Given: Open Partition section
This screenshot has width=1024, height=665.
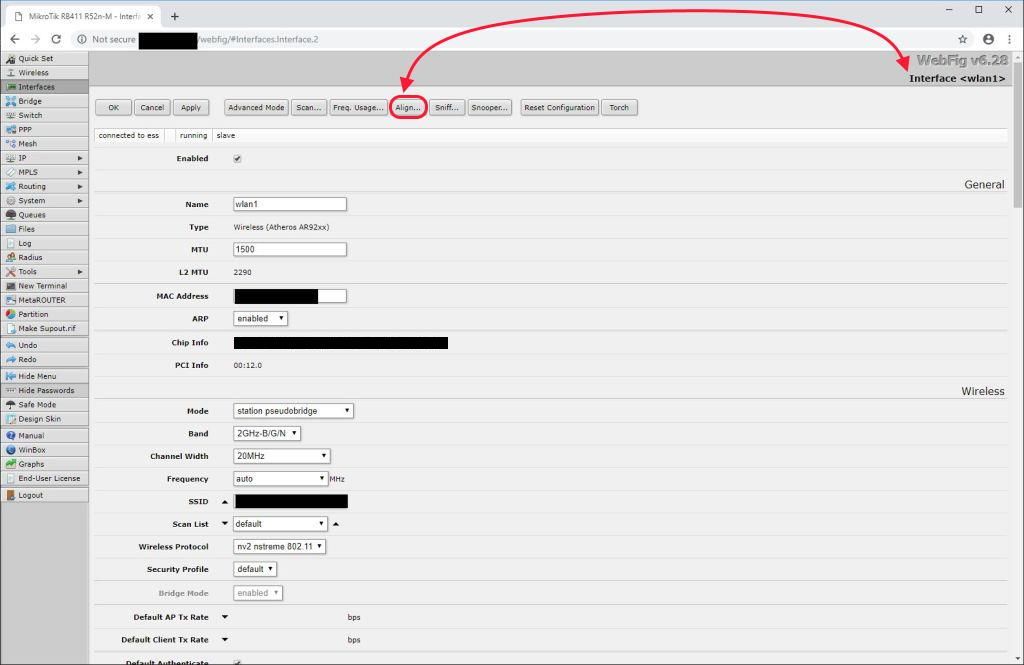Looking at the screenshot, I should pos(44,314).
